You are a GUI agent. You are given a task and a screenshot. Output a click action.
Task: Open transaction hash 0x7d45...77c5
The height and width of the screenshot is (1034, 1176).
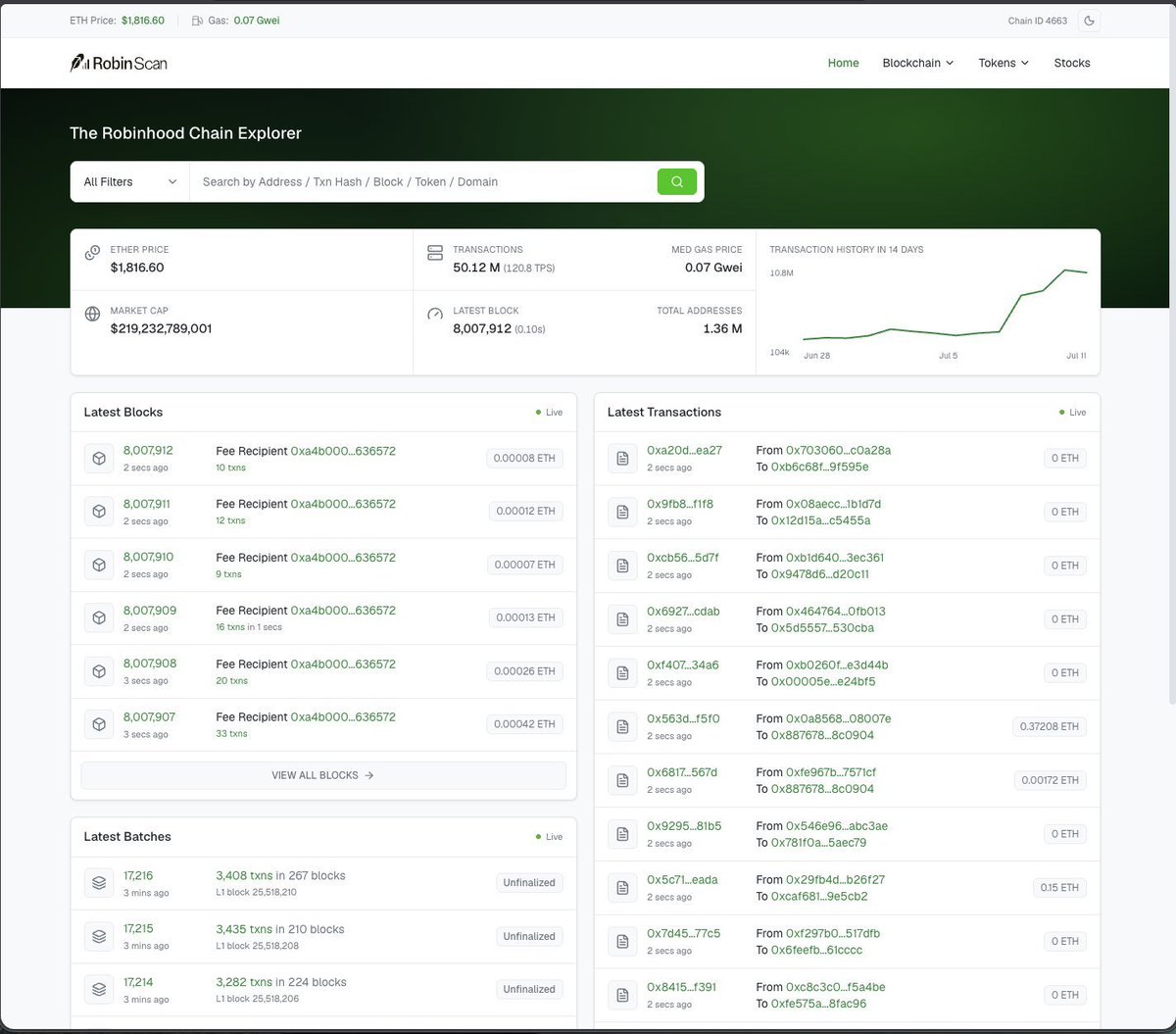pyautogui.click(x=683, y=933)
